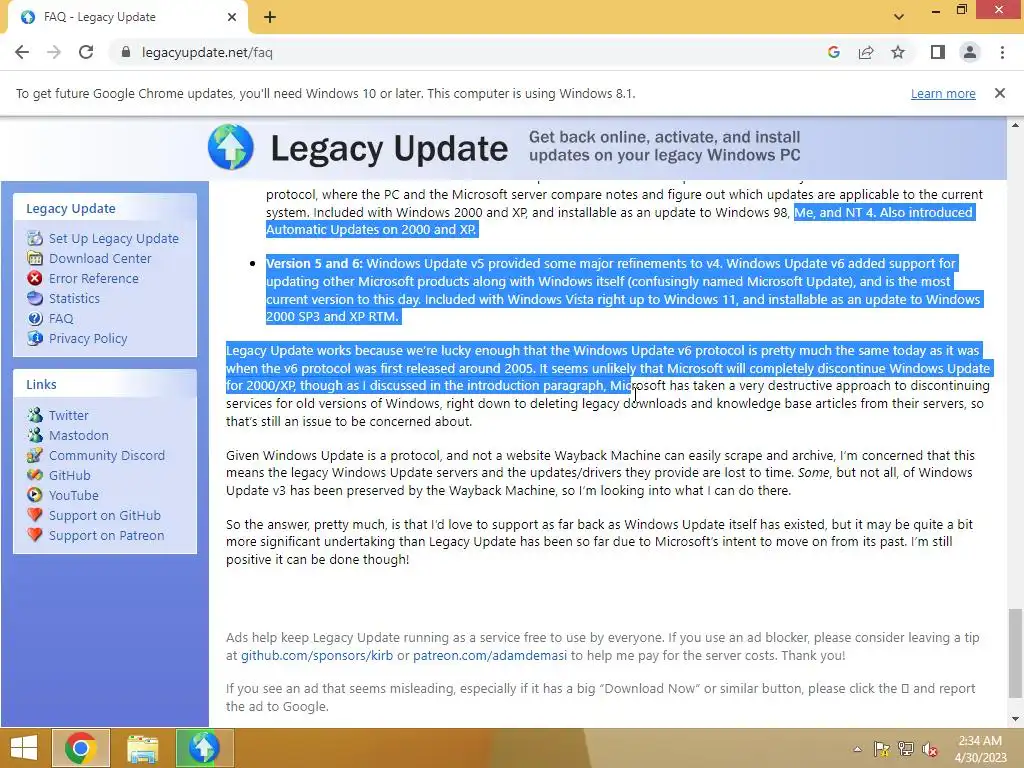This screenshot has width=1024, height=768.
Task: Open the Privacy Policy link
Action: [88, 338]
